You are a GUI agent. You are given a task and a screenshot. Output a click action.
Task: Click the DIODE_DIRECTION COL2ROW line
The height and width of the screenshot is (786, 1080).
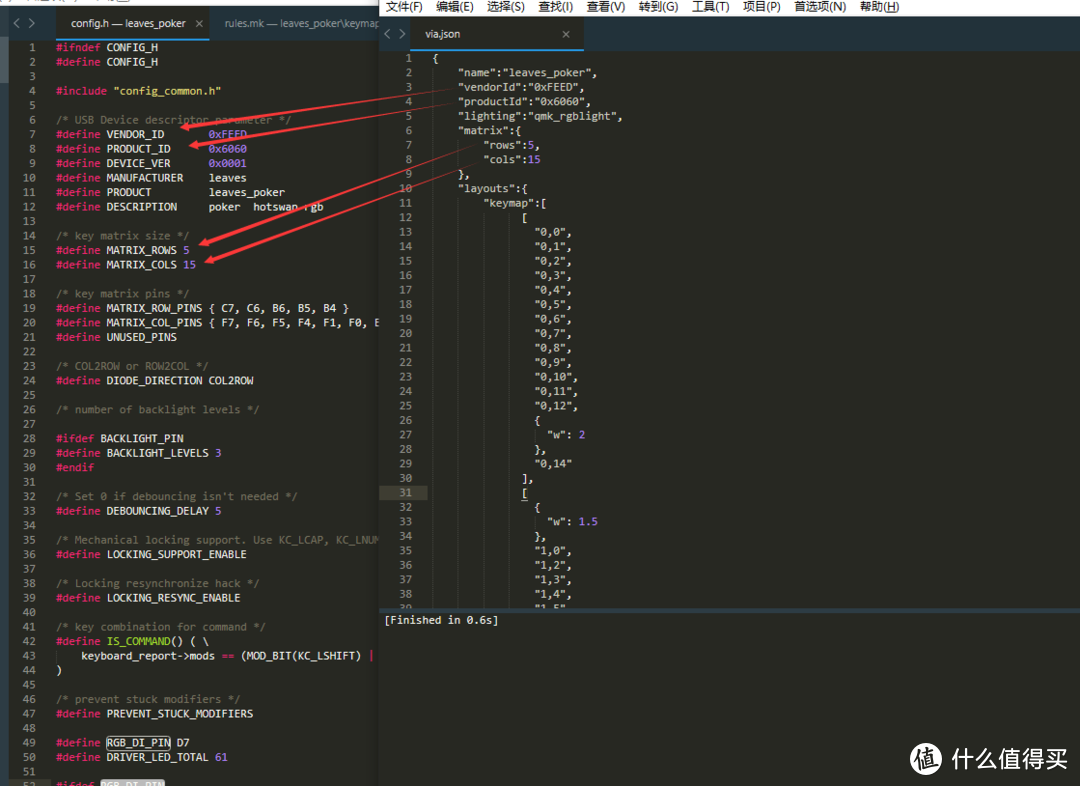point(154,380)
